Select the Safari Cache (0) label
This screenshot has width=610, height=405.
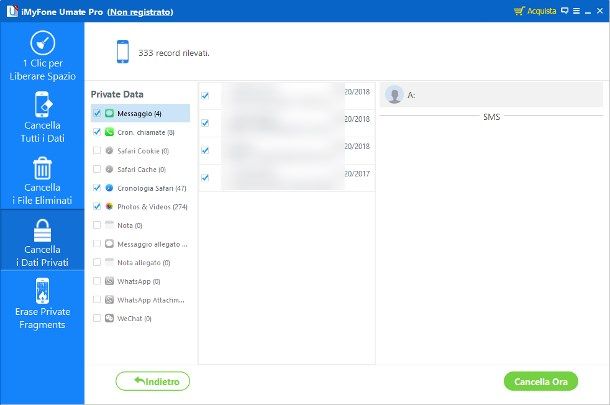(142, 170)
